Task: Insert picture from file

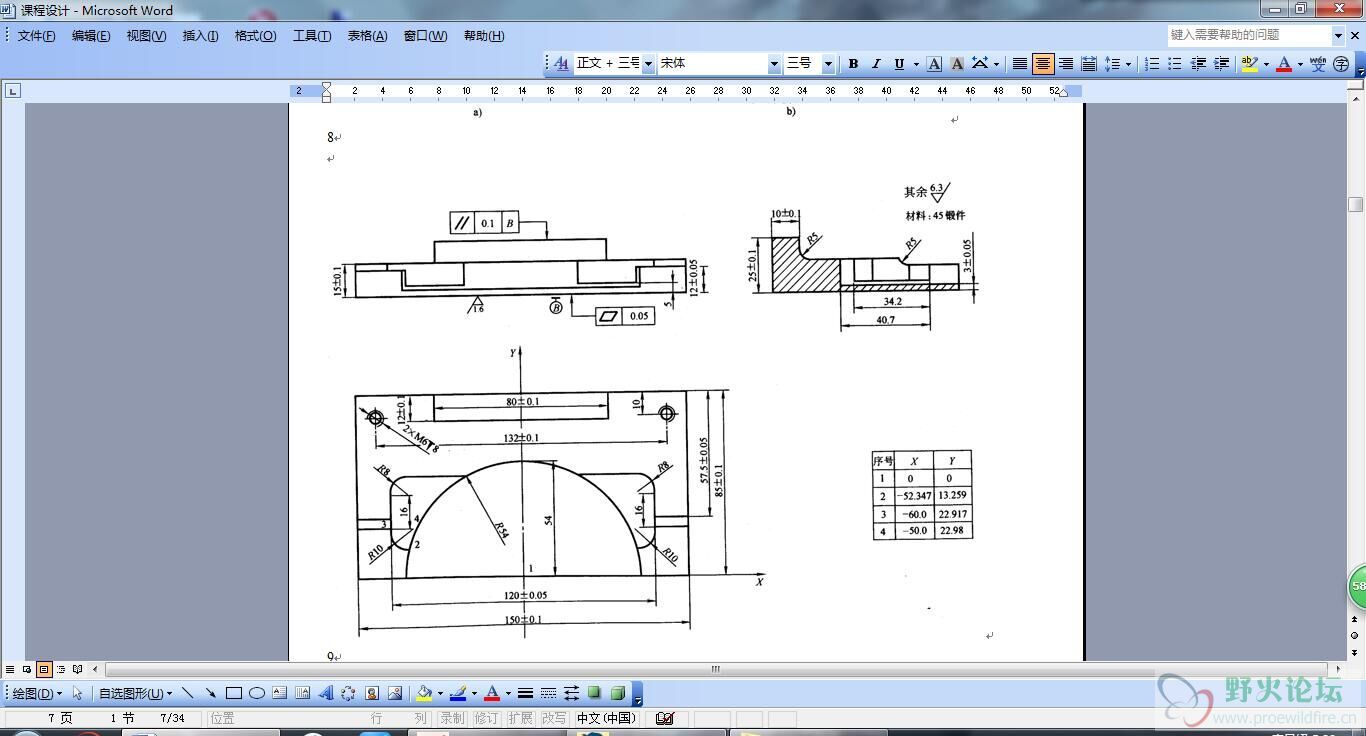Action: [x=395, y=693]
